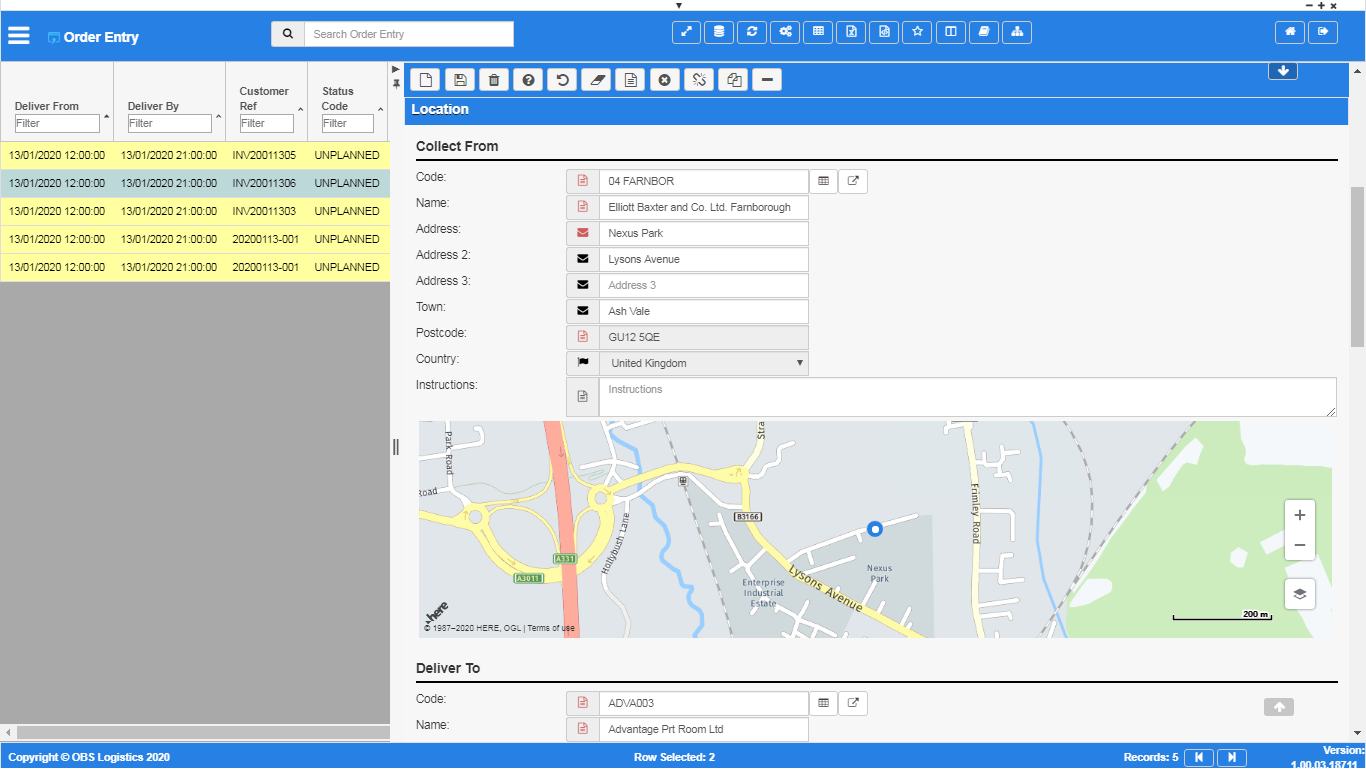Sort by Deliver From column arrow
1366x769 pixels.
107,116
